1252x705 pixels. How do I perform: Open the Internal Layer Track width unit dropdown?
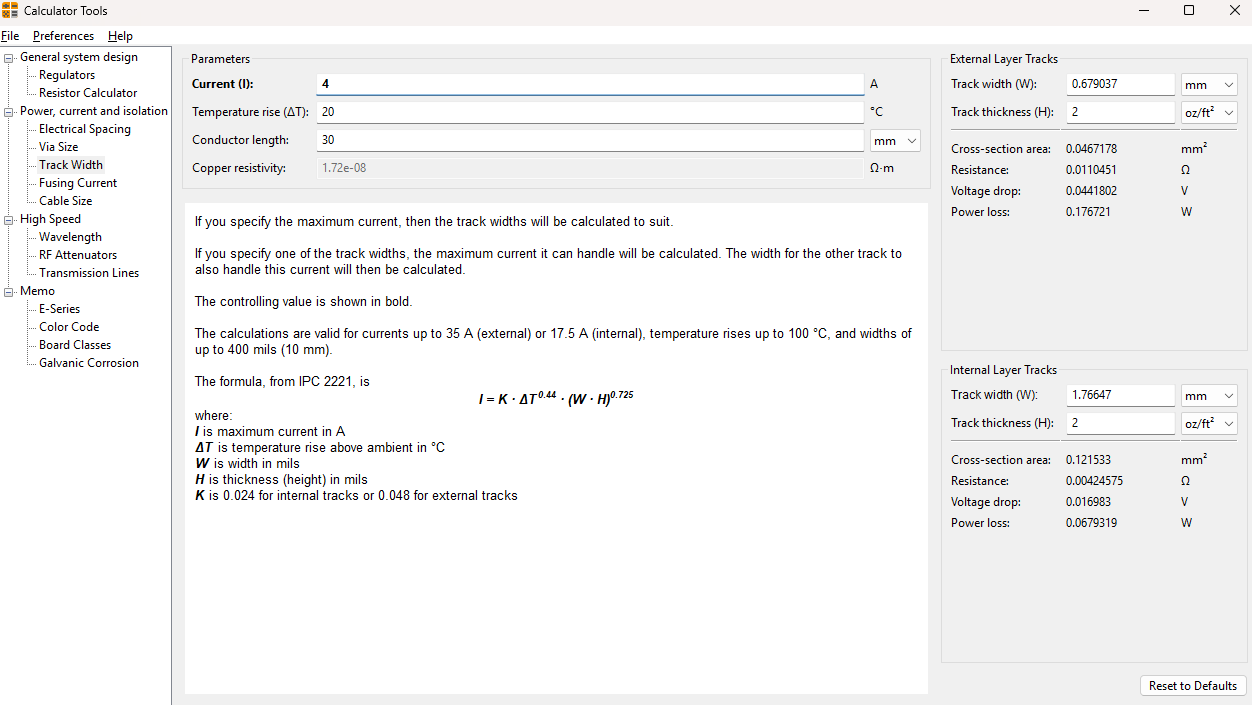1209,396
